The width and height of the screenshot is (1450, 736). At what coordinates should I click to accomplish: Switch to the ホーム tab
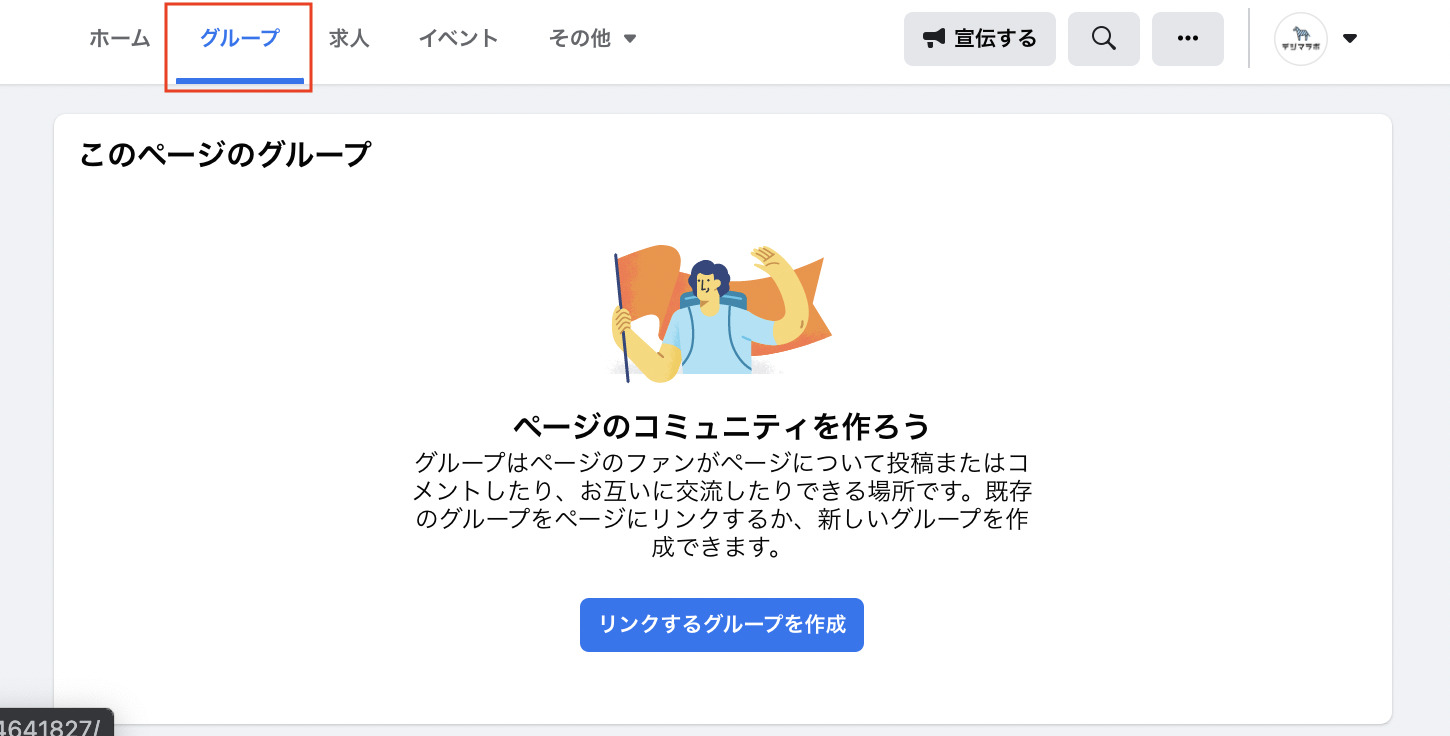[x=120, y=39]
